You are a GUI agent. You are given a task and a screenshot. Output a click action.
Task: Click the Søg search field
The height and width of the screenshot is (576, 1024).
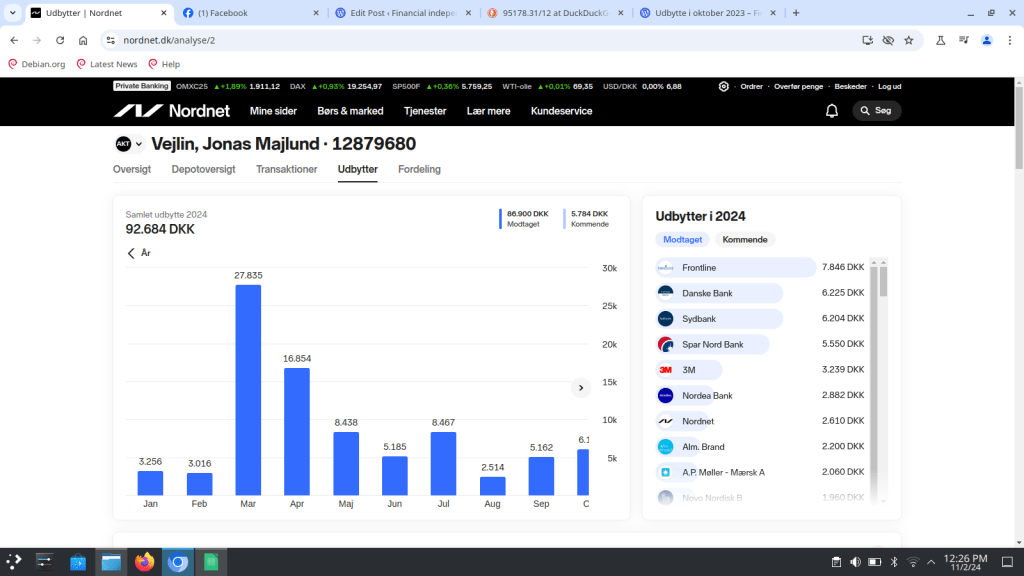(x=876, y=111)
